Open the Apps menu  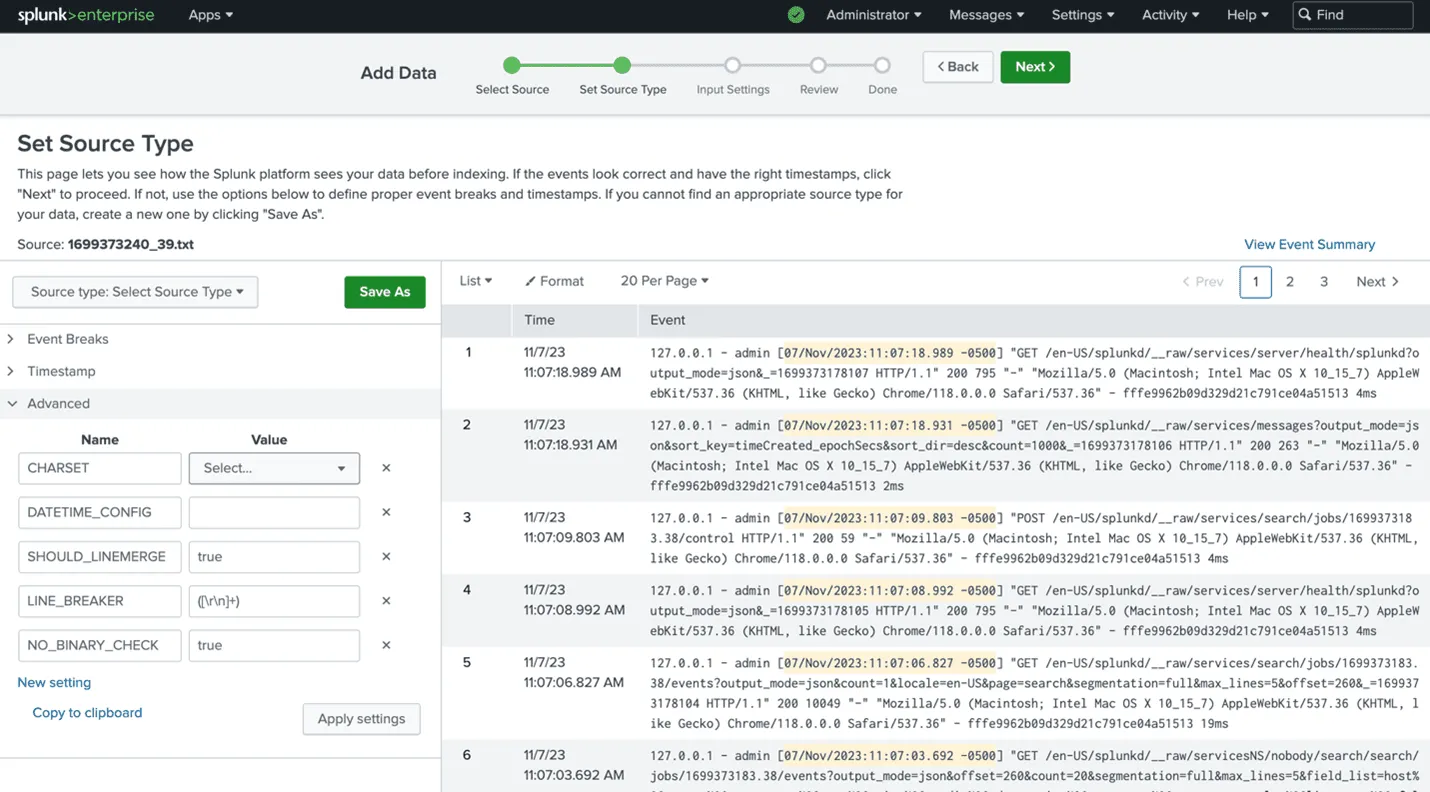210,15
